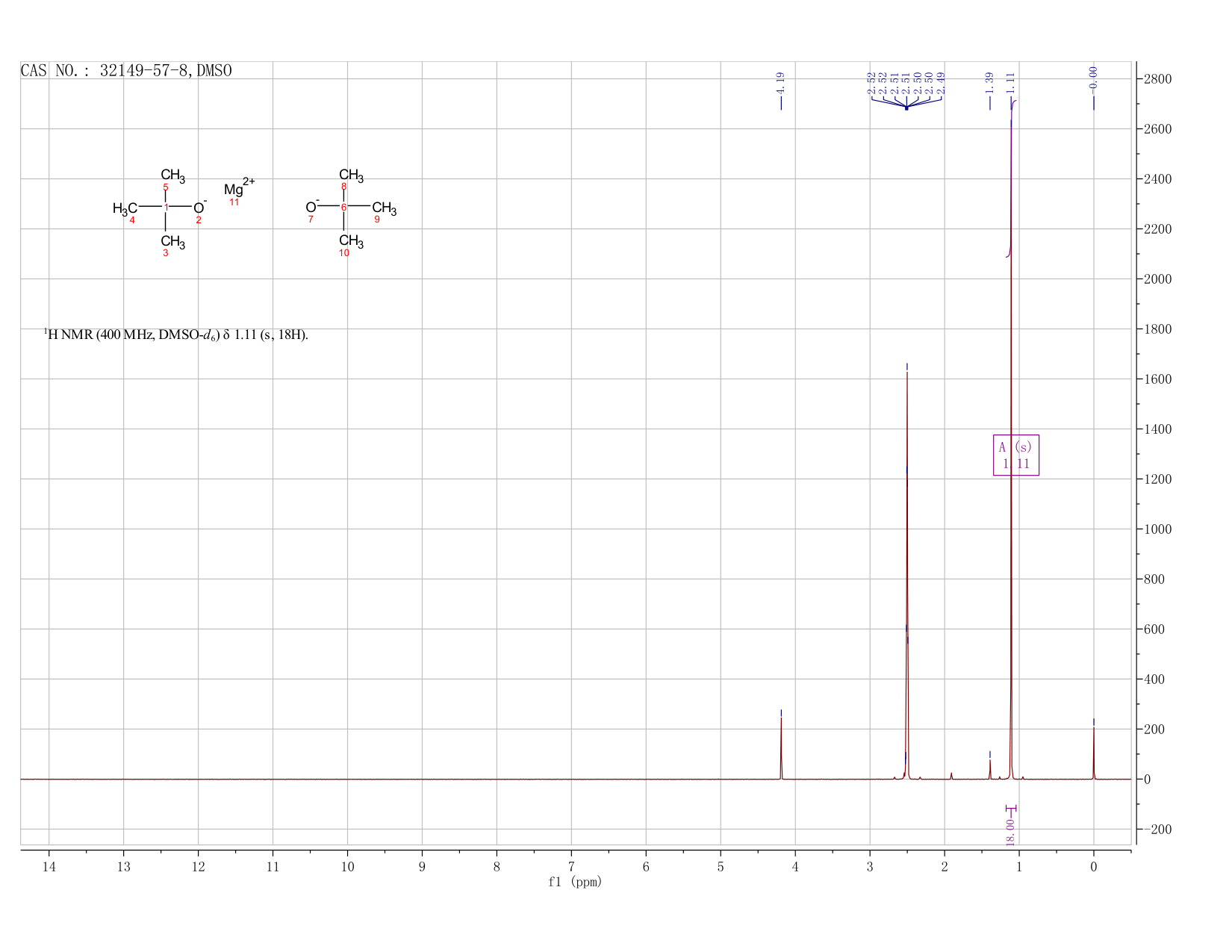The image size is (1232, 952).
Task: Select the CAS NO. 32149-57-8 title text
Action: [126, 71]
